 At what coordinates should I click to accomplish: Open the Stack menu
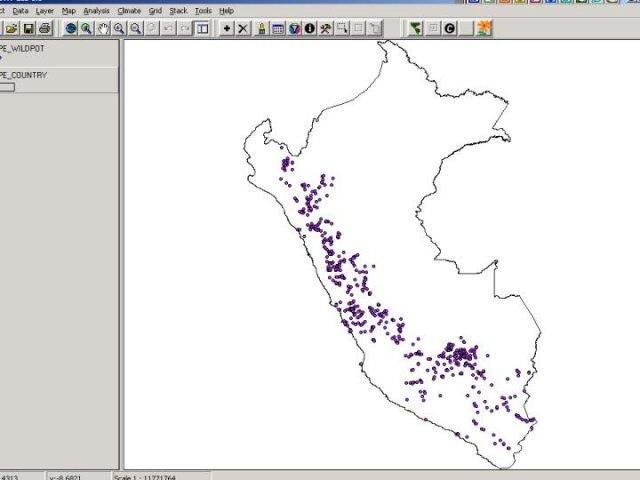(178, 11)
